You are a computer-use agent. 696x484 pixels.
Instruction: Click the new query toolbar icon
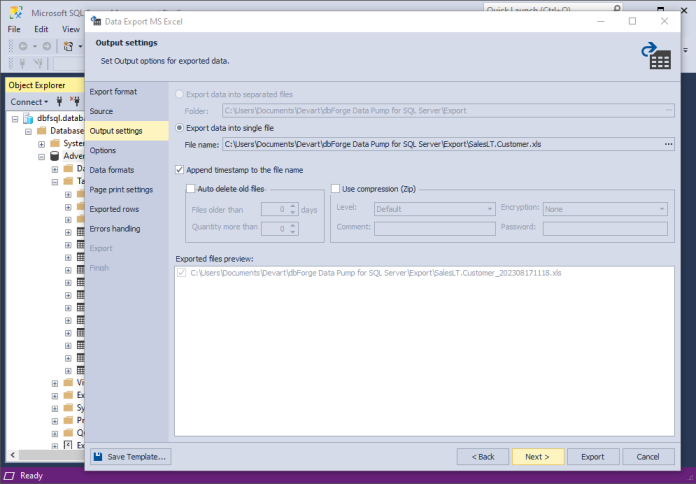[68, 46]
